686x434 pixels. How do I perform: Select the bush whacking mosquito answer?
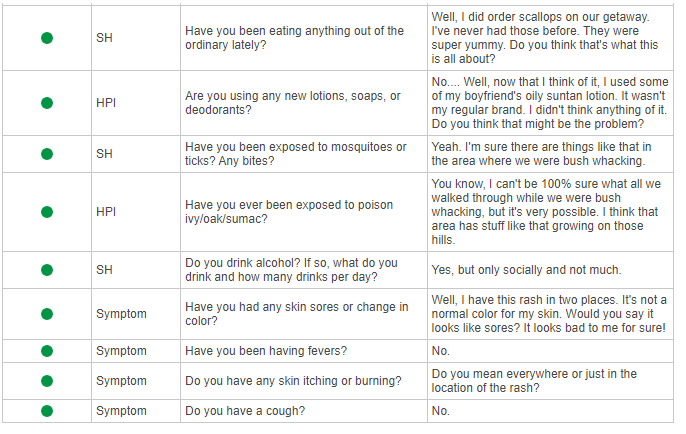[542, 154]
